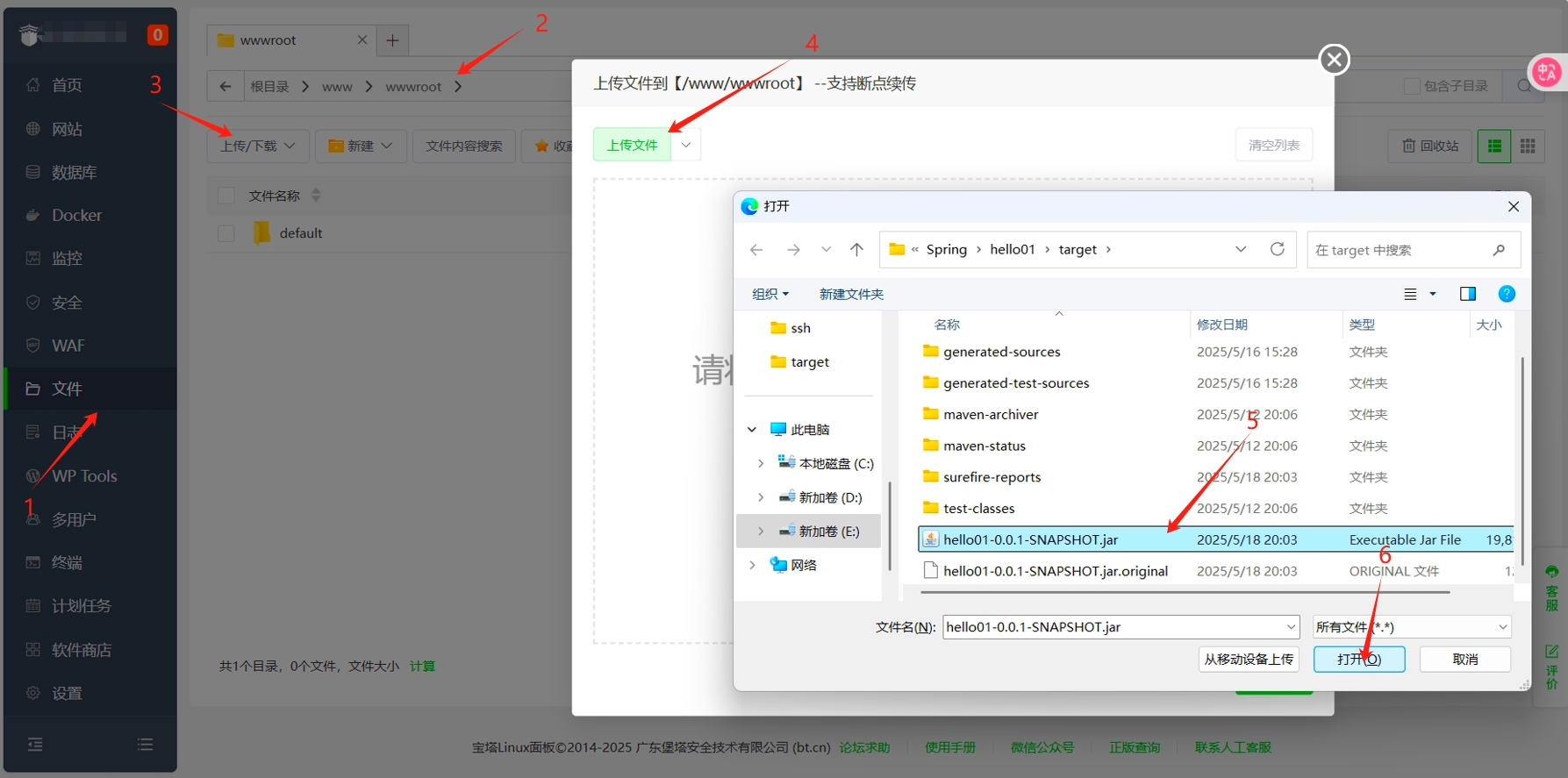
Task: Go up one folder in Open dialog
Action: 857,250
